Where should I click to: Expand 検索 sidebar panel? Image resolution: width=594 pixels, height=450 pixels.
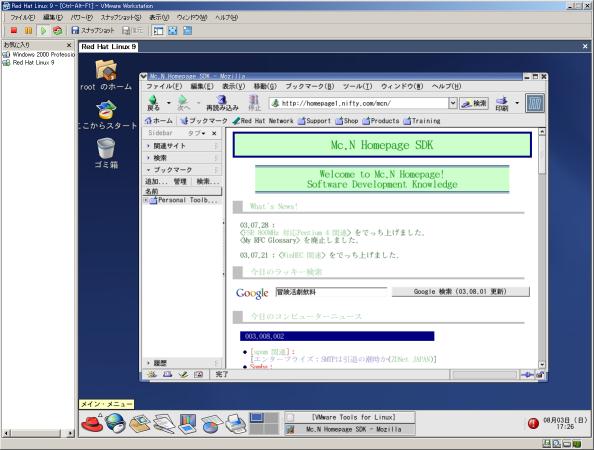(182, 158)
